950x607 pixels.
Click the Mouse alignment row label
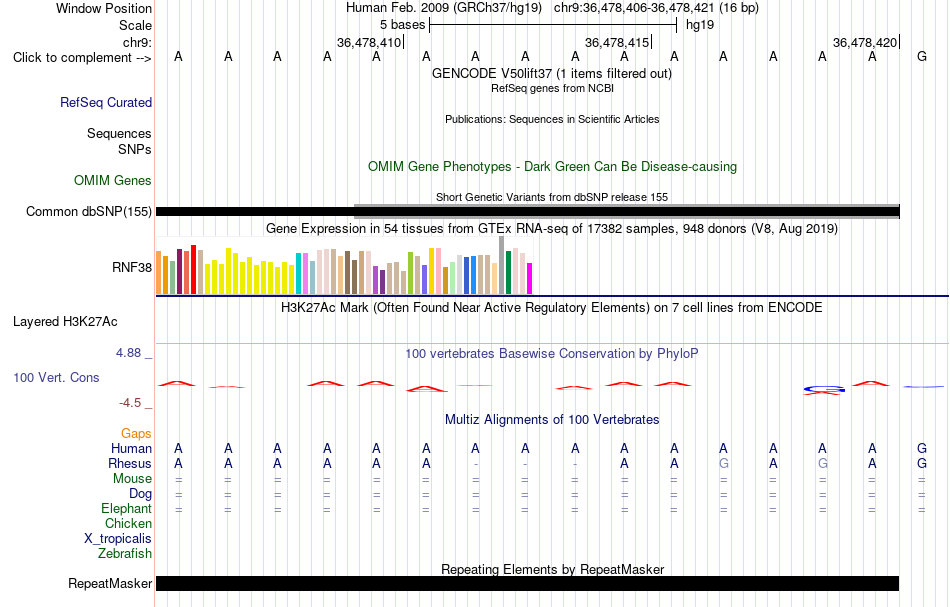coord(132,479)
